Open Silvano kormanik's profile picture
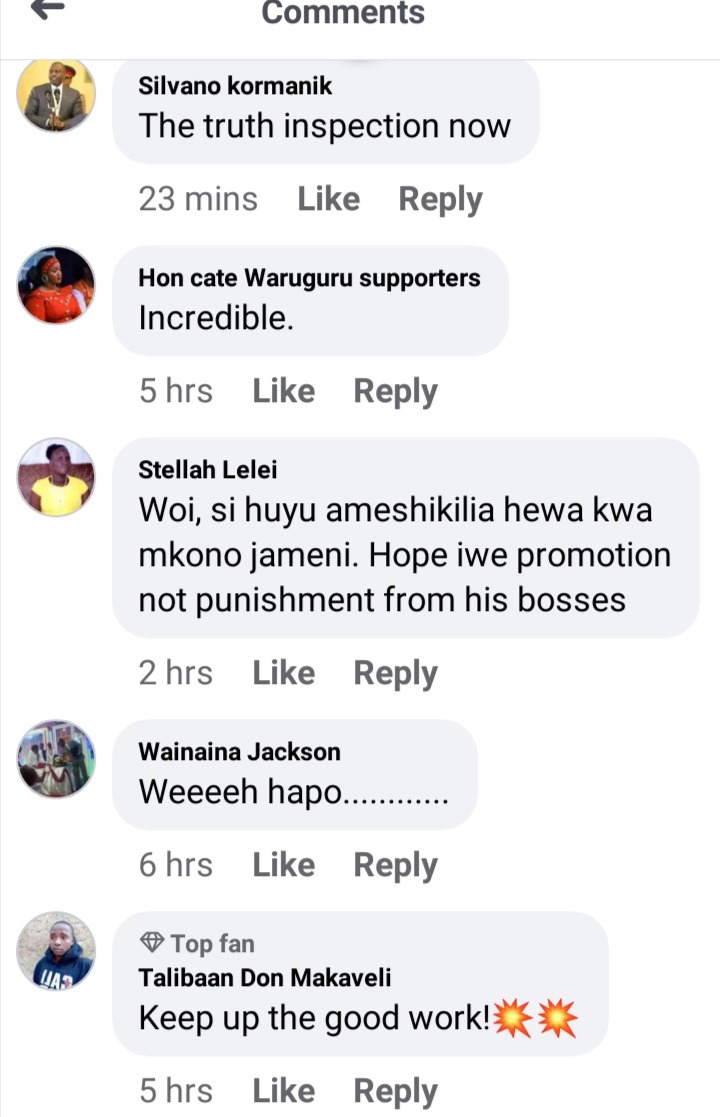This screenshot has width=720, height=1117. (x=56, y=95)
